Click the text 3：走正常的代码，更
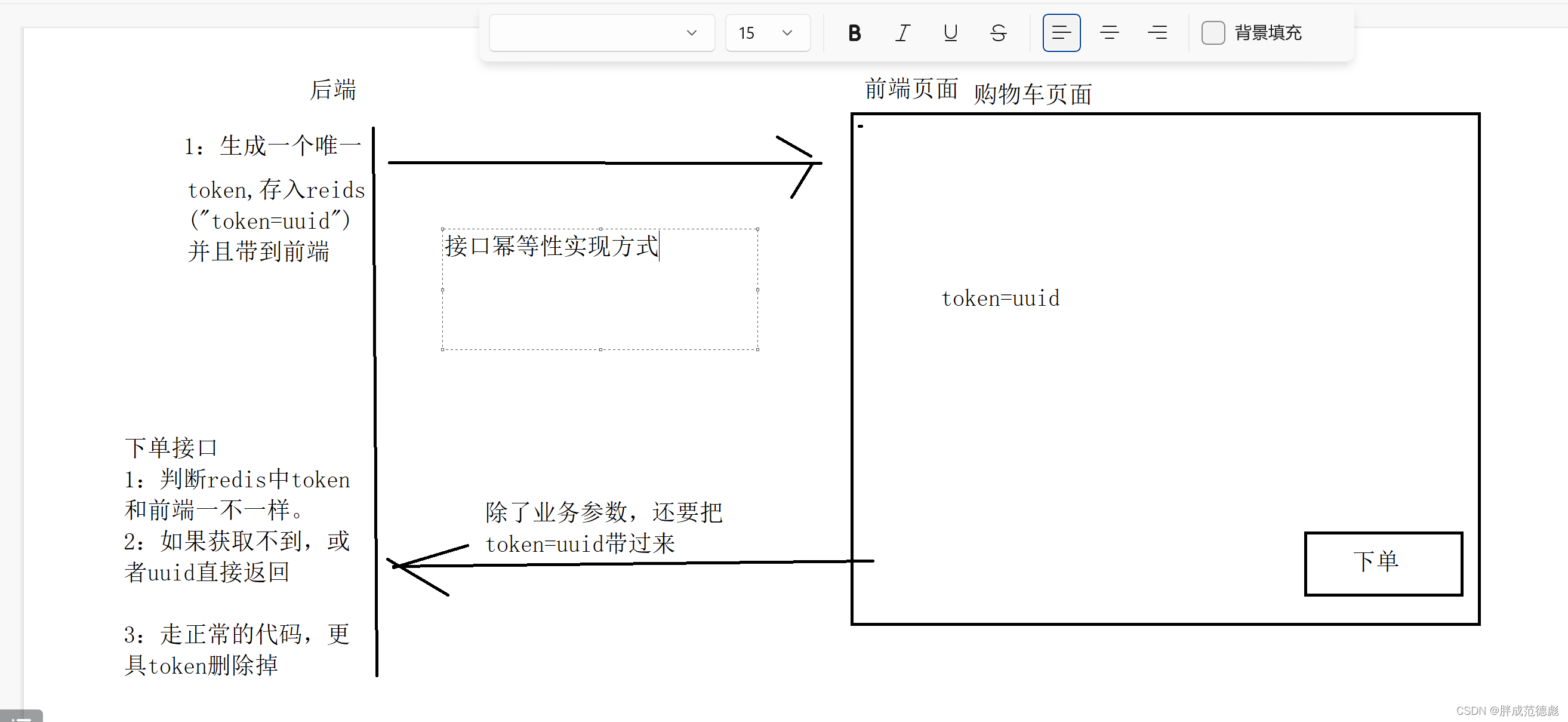Viewport: 1568px width, 722px height. click(238, 634)
